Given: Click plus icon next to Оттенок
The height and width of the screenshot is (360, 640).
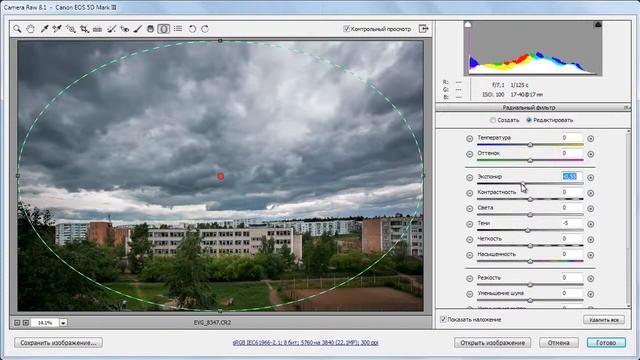Looking at the screenshot, I should tap(590, 154).
